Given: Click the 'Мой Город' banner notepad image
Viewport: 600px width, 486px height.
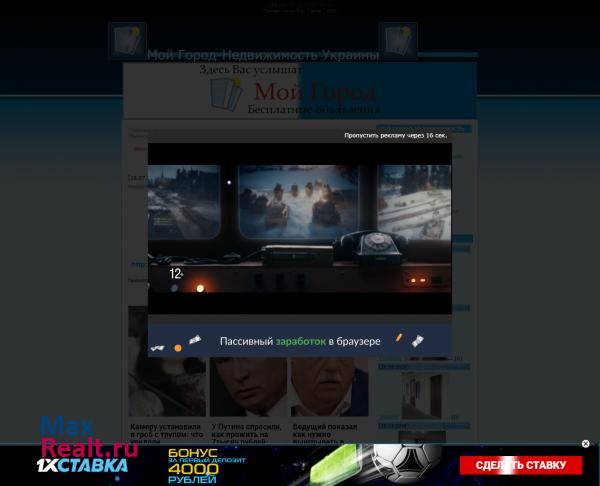Looking at the screenshot, I should [226, 94].
